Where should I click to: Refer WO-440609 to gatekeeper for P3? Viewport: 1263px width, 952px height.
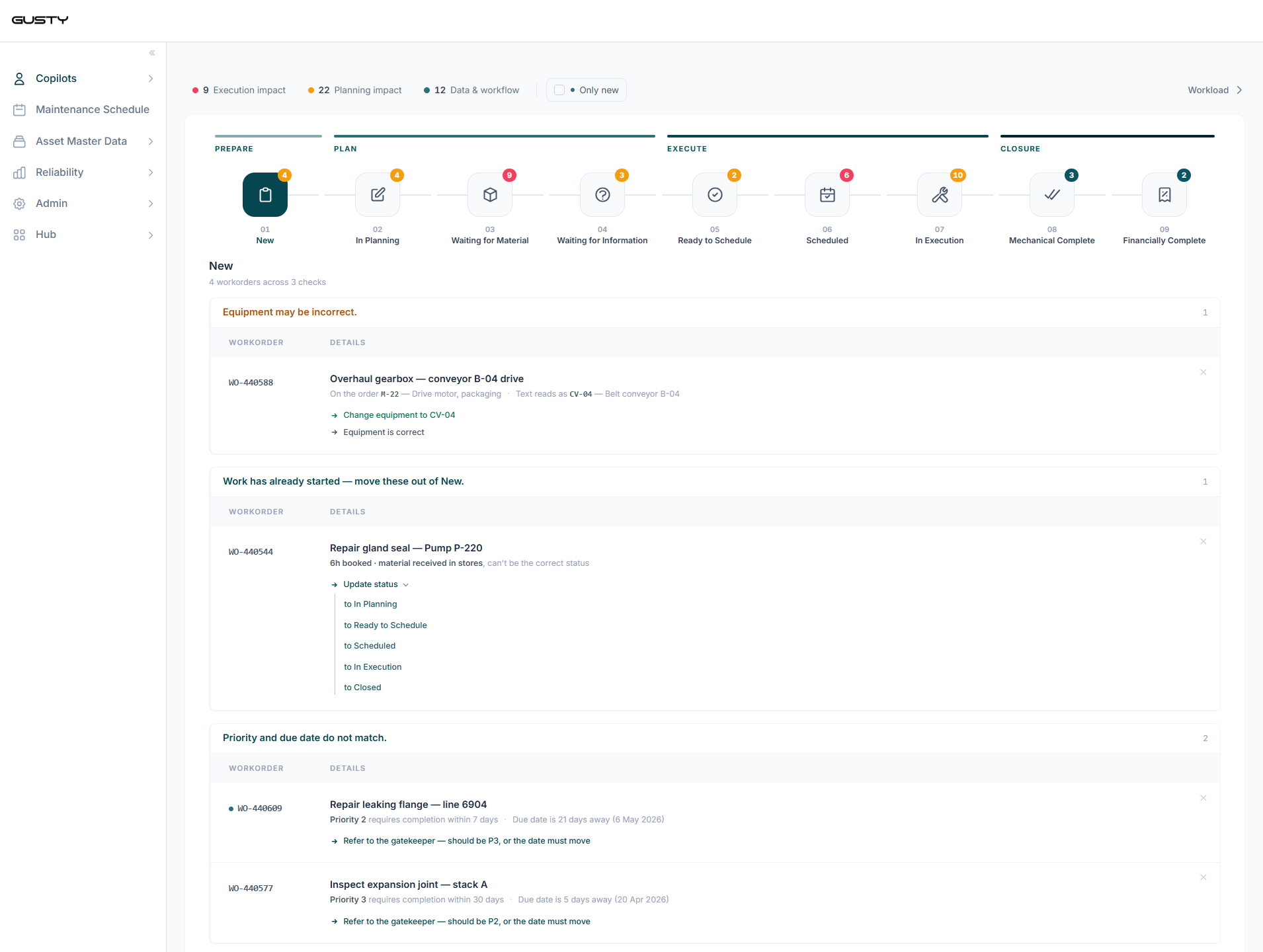466,841
